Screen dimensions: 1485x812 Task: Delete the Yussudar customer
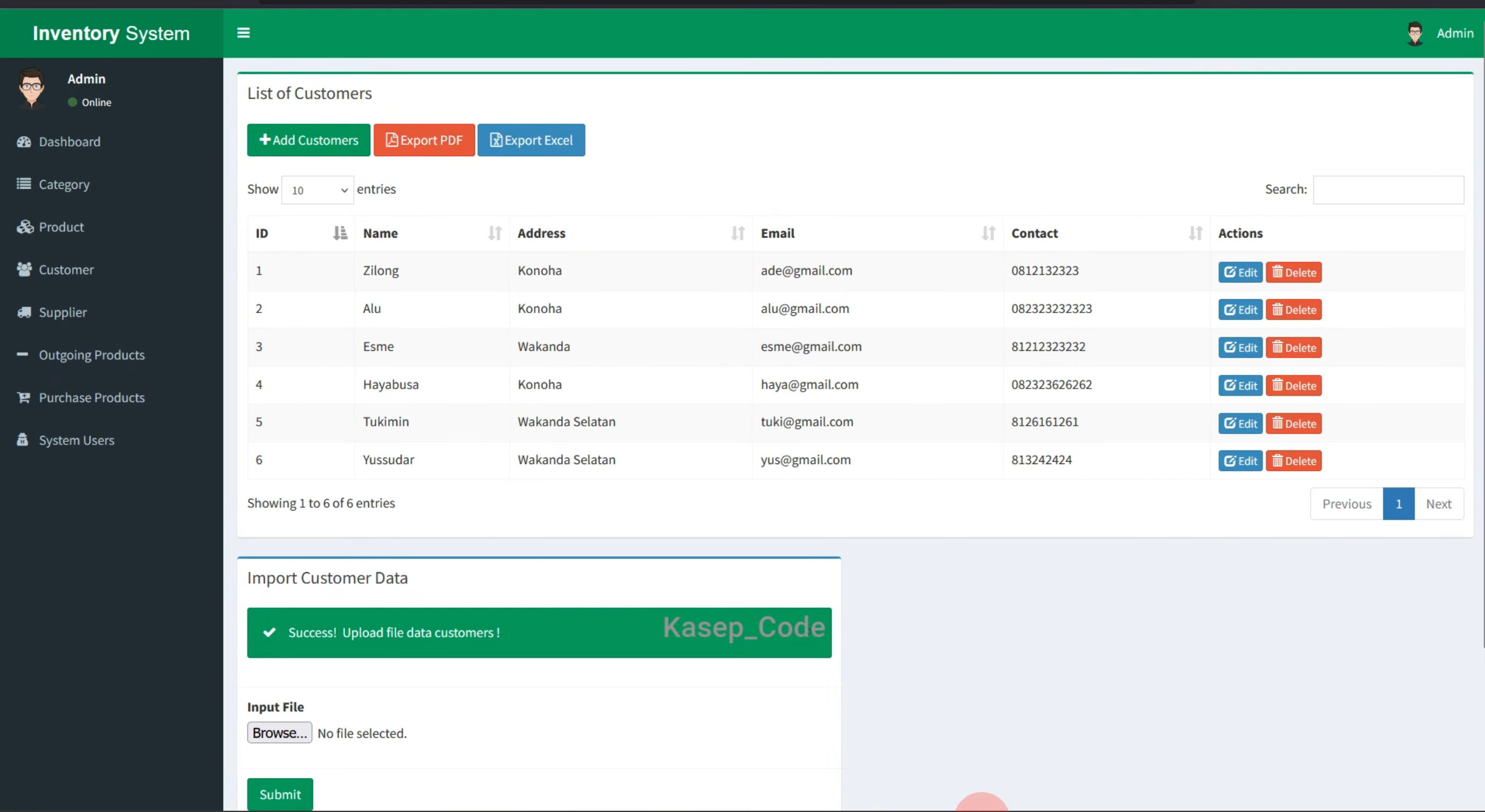tap(1294, 461)
